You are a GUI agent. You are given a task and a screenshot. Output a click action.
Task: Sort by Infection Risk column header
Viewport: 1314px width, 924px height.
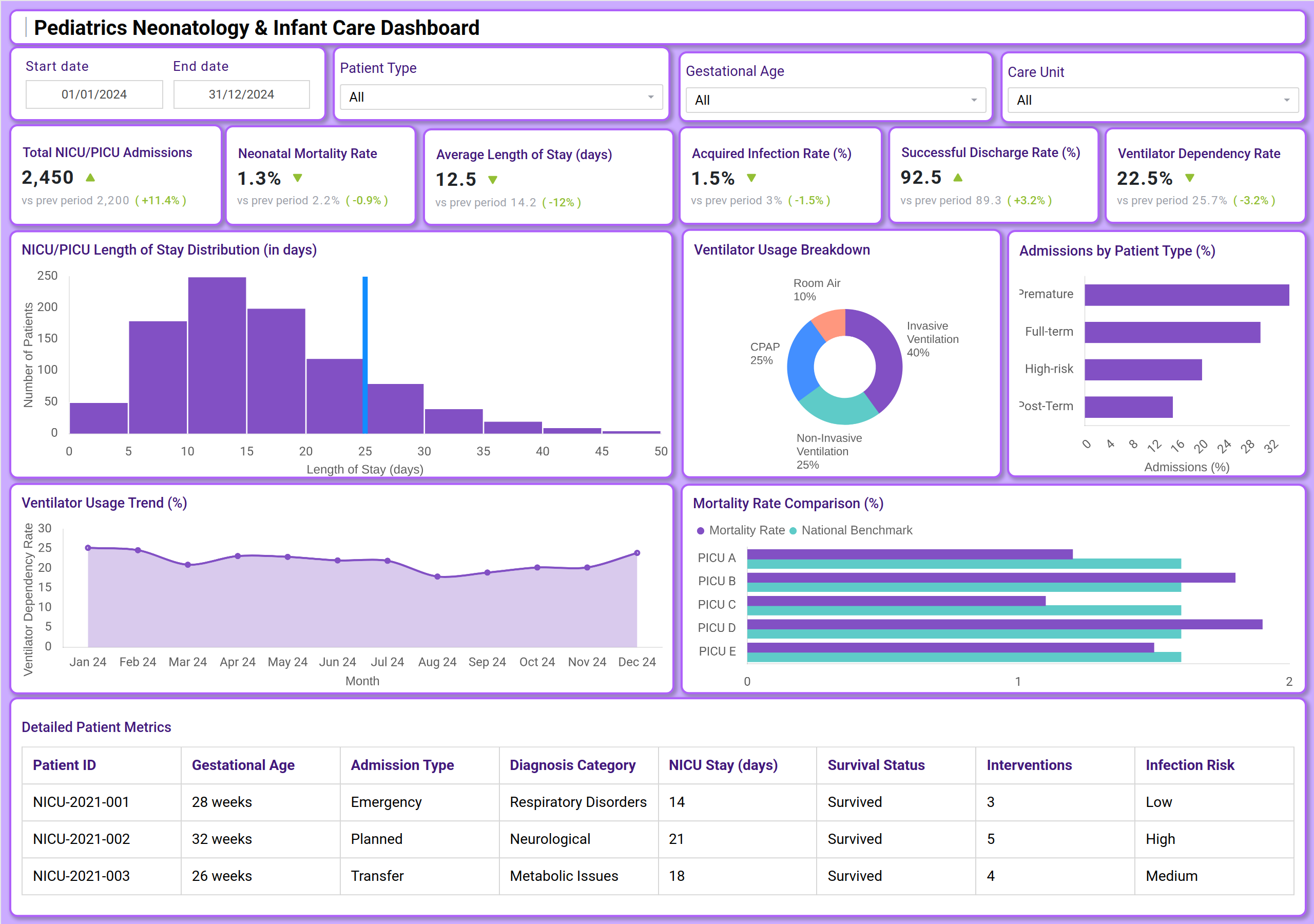(x=1214, y=765)
